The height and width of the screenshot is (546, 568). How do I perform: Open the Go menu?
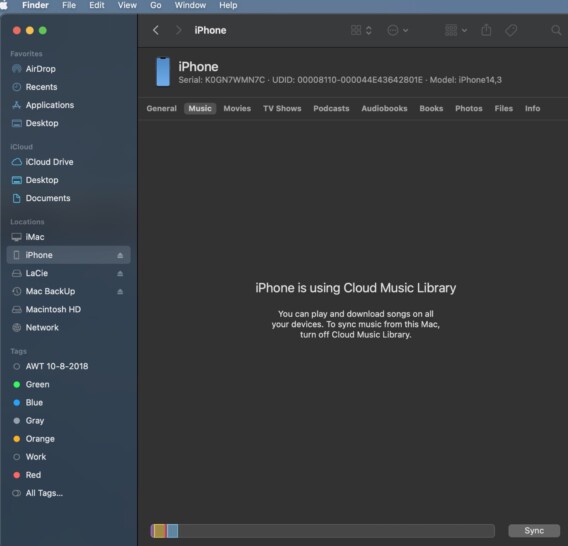[156, 5]
